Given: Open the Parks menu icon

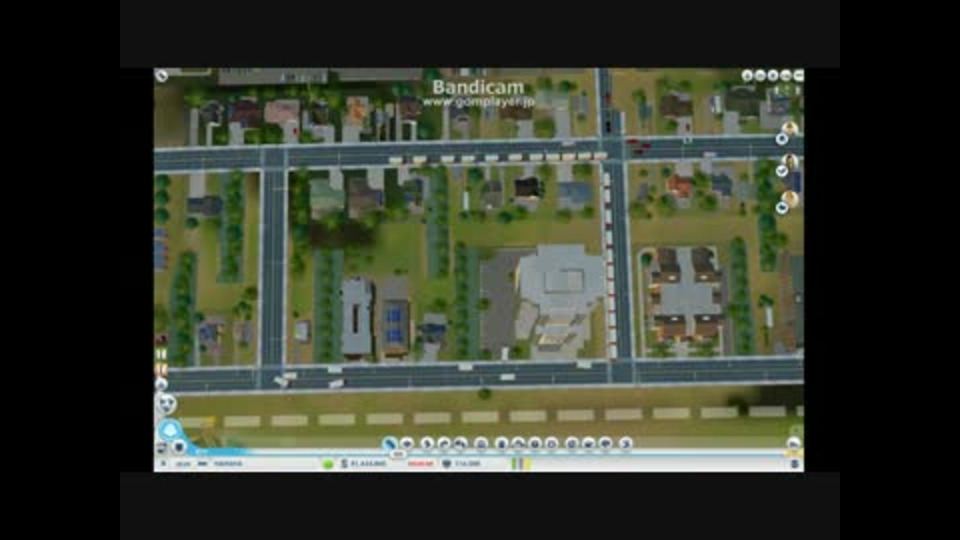Looking at the screenshot, I should point(606,444).
